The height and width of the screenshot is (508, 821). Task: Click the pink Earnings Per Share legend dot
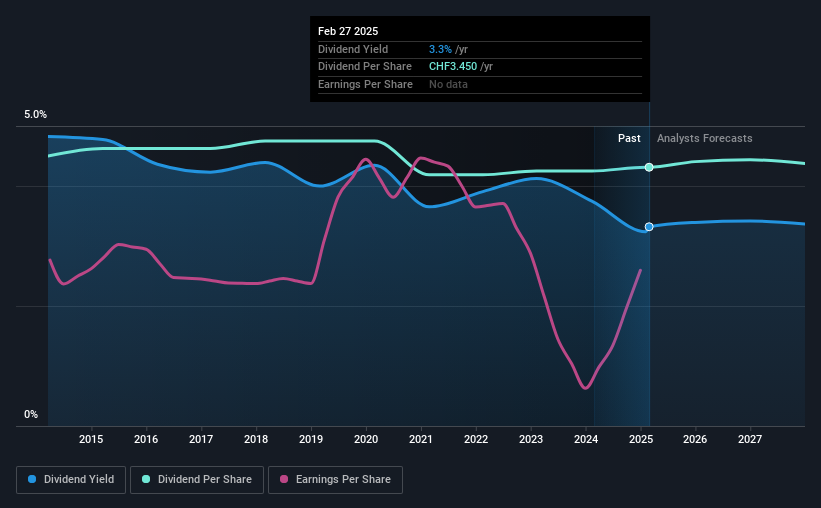pos(284,479)
